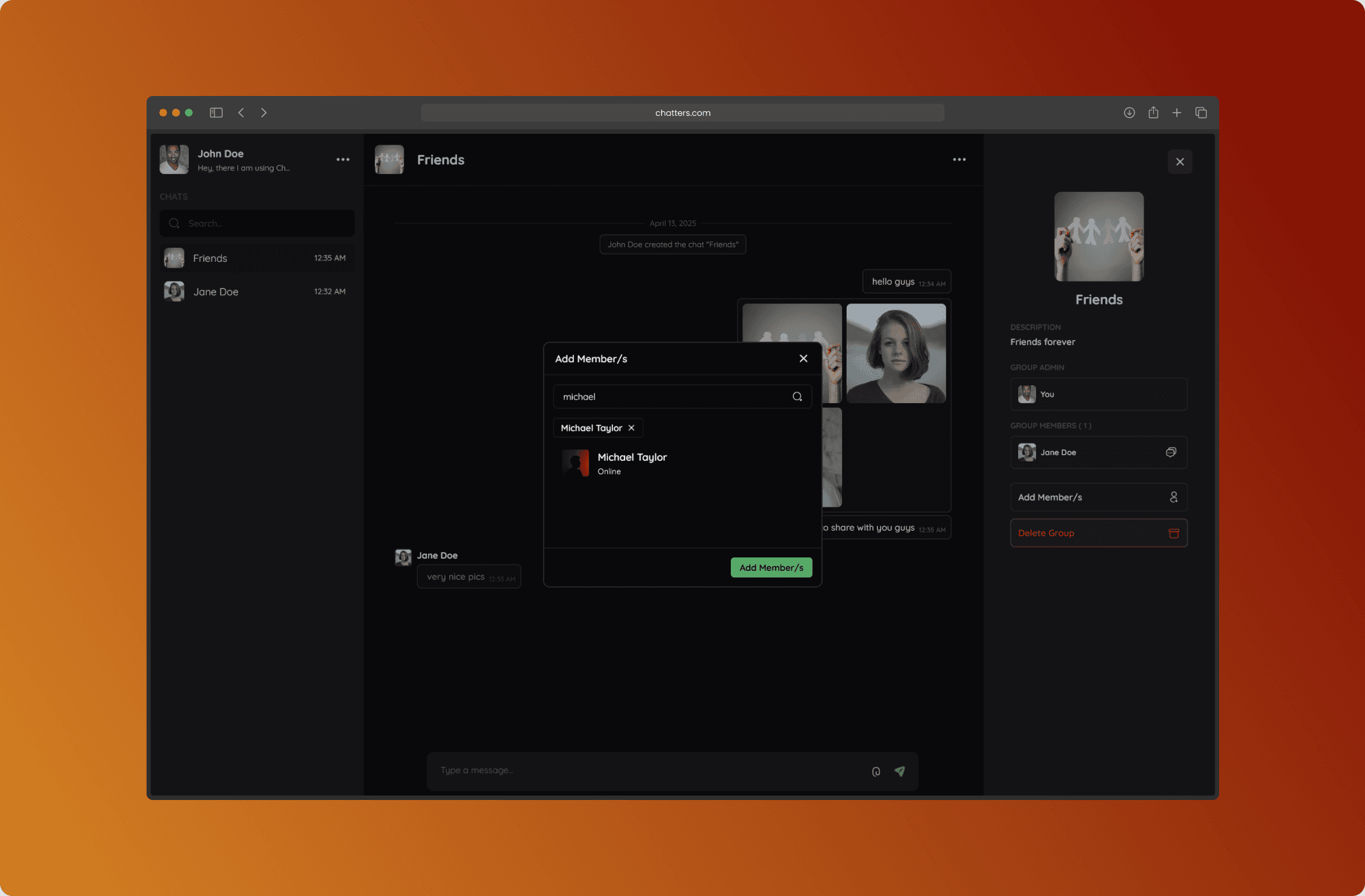Open Friends chat in chat list
The height and width of the screenshot is (896, 1365).
257,258
